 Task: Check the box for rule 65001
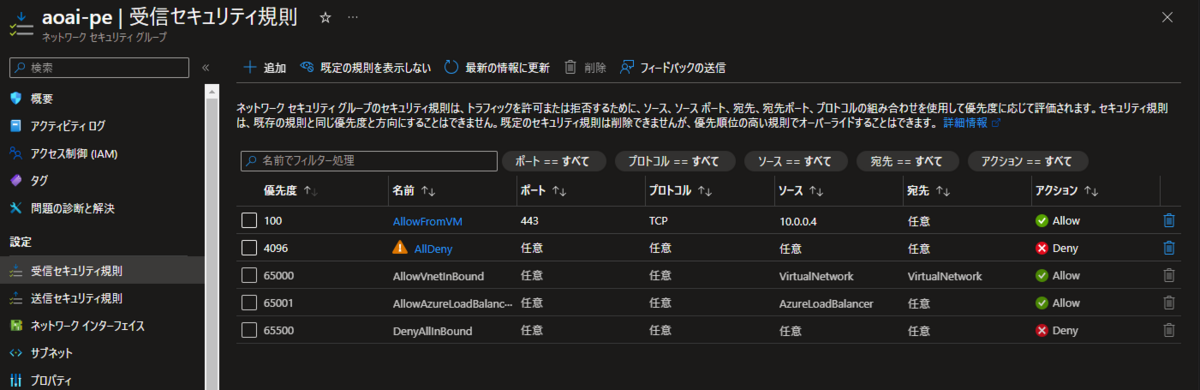coord(249,303)
